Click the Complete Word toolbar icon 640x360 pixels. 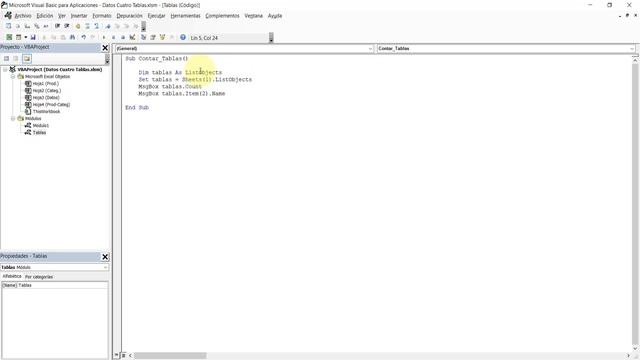46,26
